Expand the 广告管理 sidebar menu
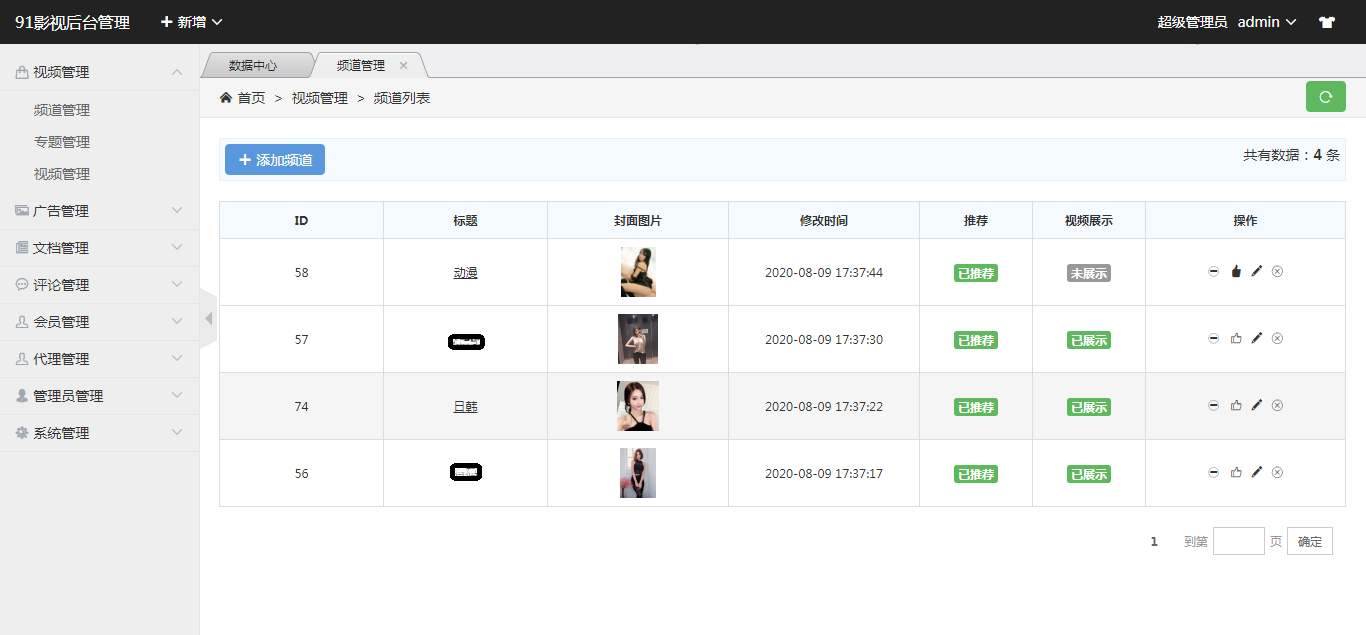Screen dimensions: 1366x635 tap(100, 211)
